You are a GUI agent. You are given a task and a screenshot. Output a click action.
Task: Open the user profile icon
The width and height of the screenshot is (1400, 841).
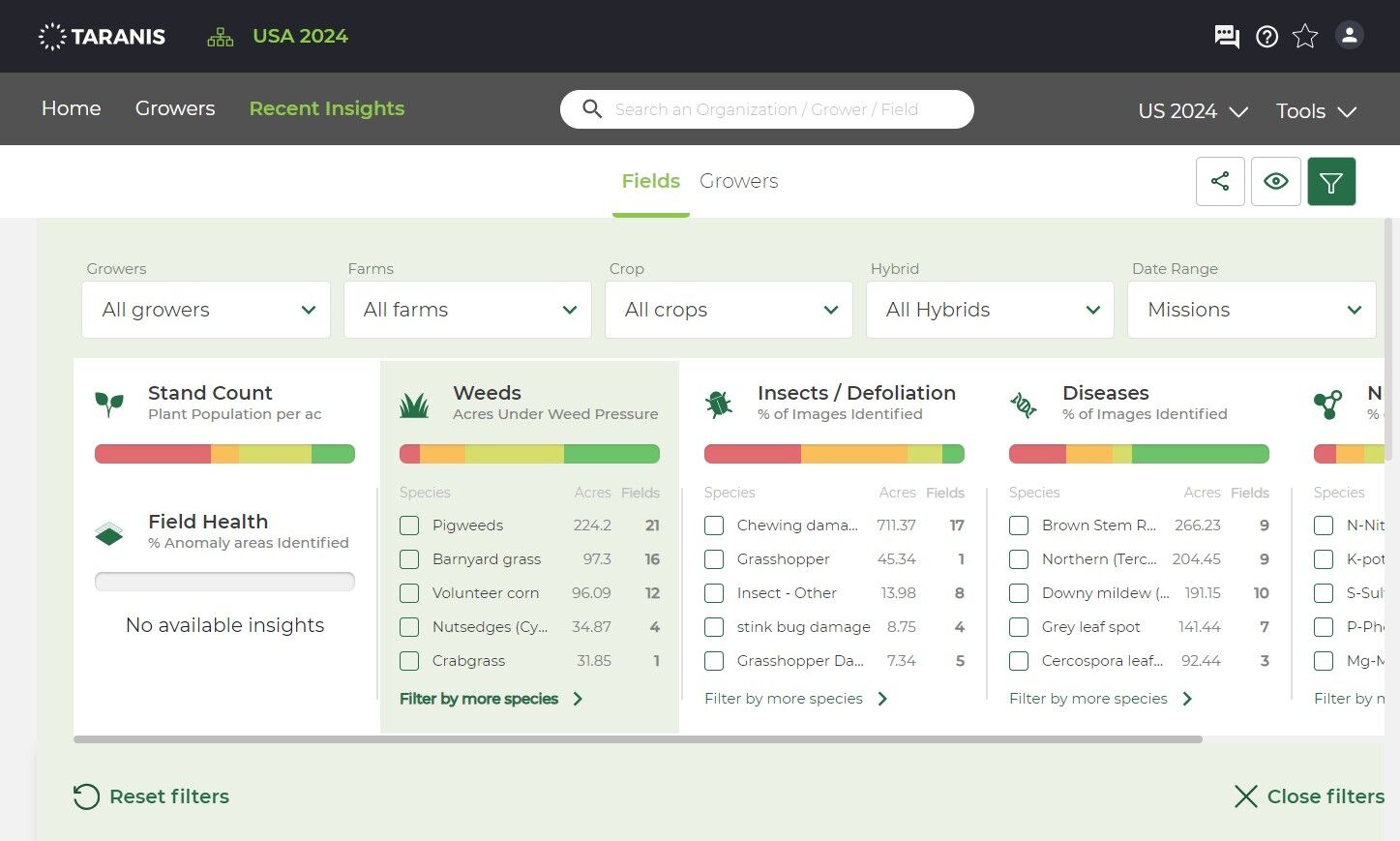(x=1349, y=36)
